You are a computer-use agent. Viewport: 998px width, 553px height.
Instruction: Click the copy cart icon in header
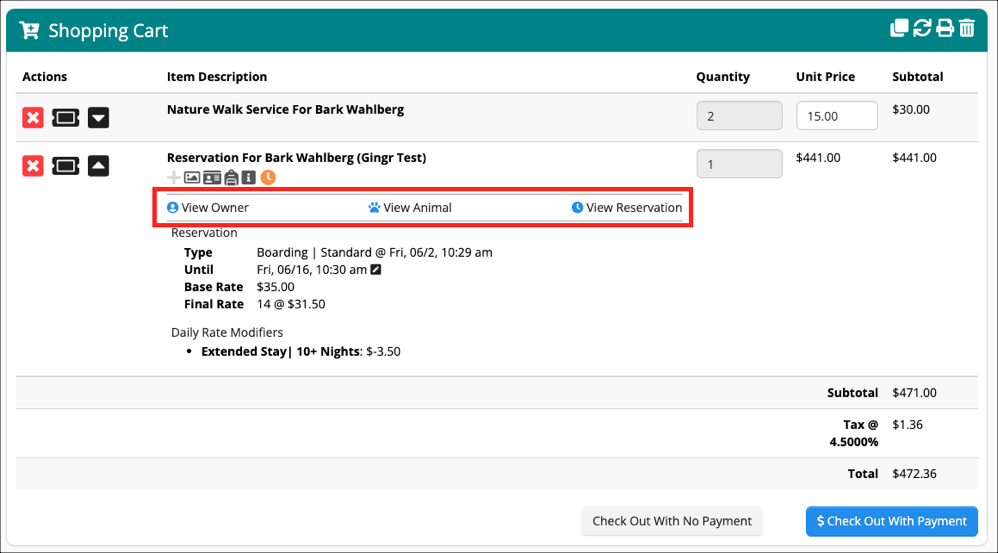coord(899,28)
